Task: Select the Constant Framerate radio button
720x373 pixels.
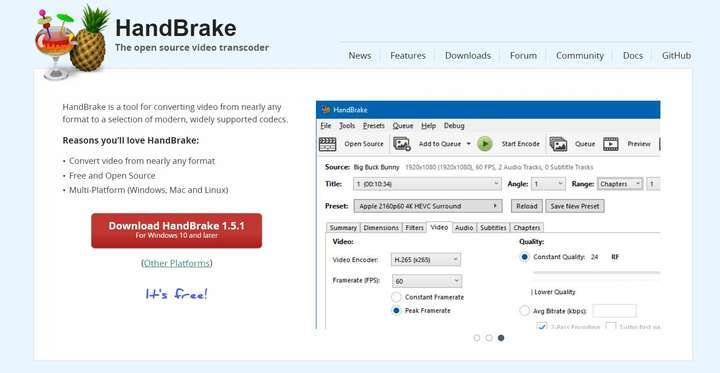Action: tap(396, 297)
